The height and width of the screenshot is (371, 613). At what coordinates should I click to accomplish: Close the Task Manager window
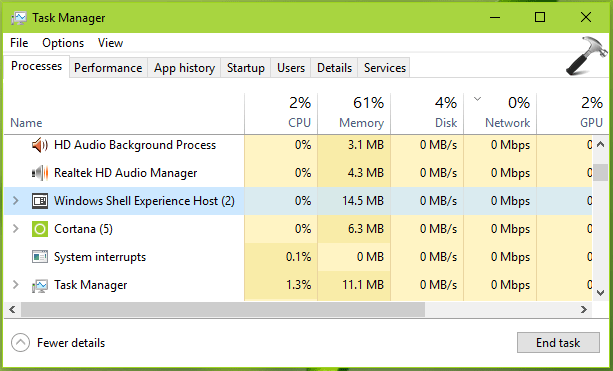[586, 17]
